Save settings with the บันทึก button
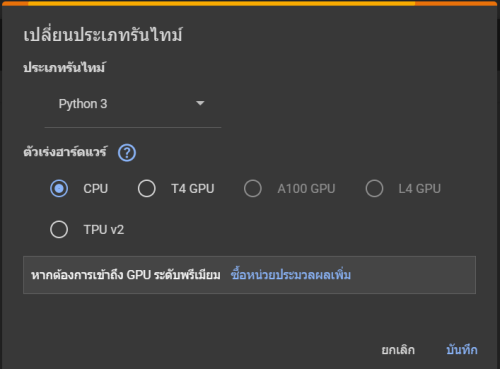 click(462, 350)
